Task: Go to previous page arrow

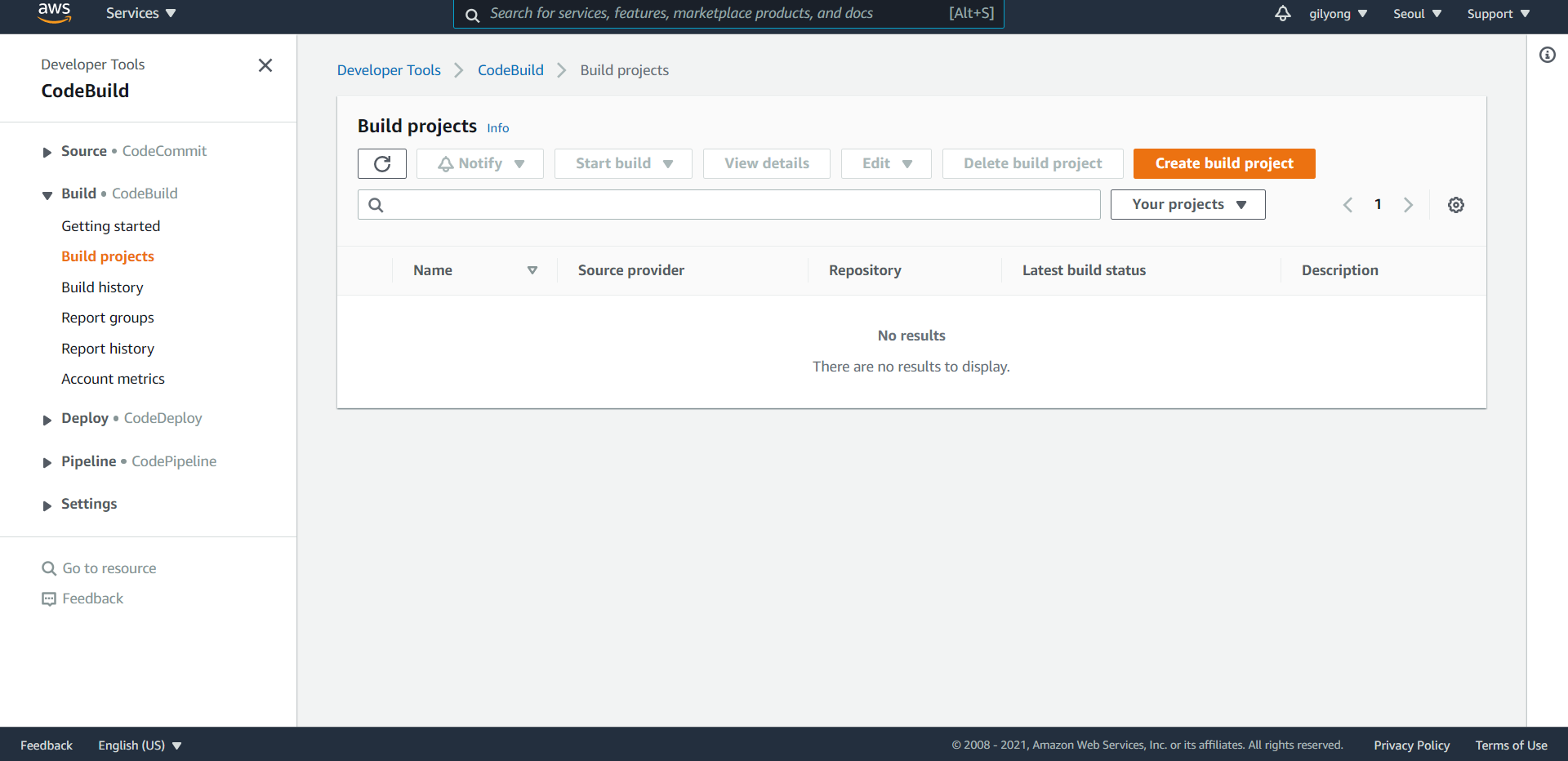Action: click(x=1347, y=205)
